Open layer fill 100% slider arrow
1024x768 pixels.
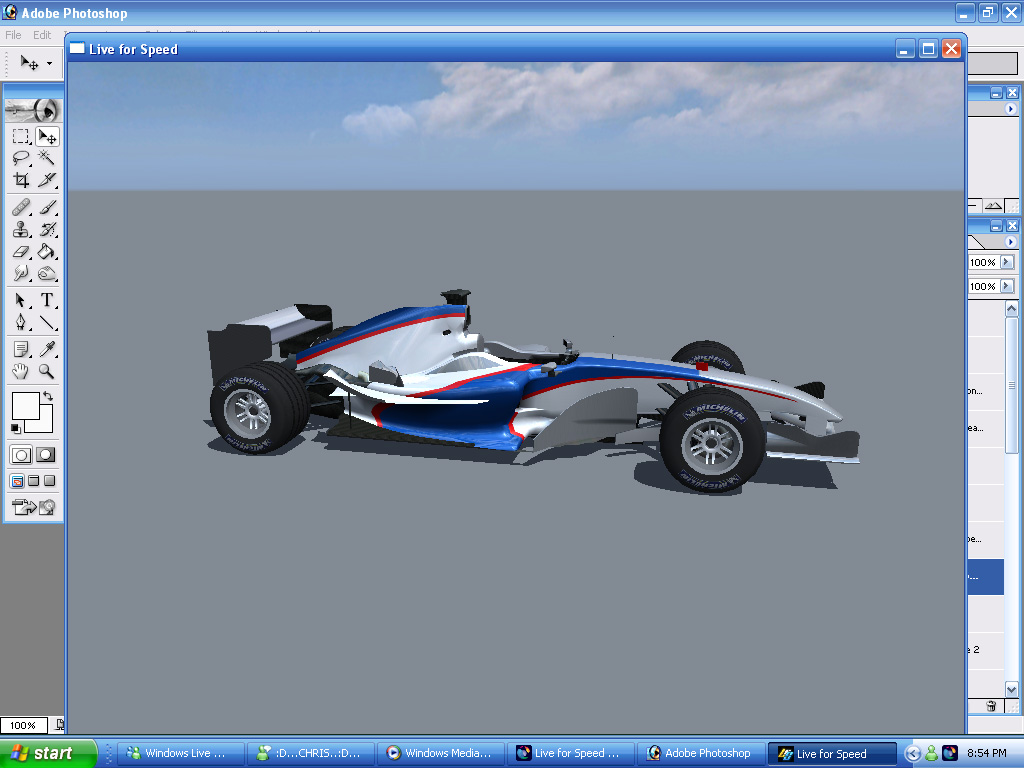1007,286
